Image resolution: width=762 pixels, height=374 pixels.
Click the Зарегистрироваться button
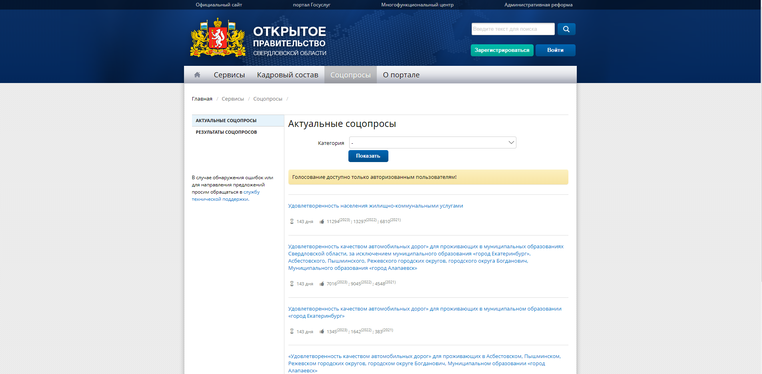(502, 51)
